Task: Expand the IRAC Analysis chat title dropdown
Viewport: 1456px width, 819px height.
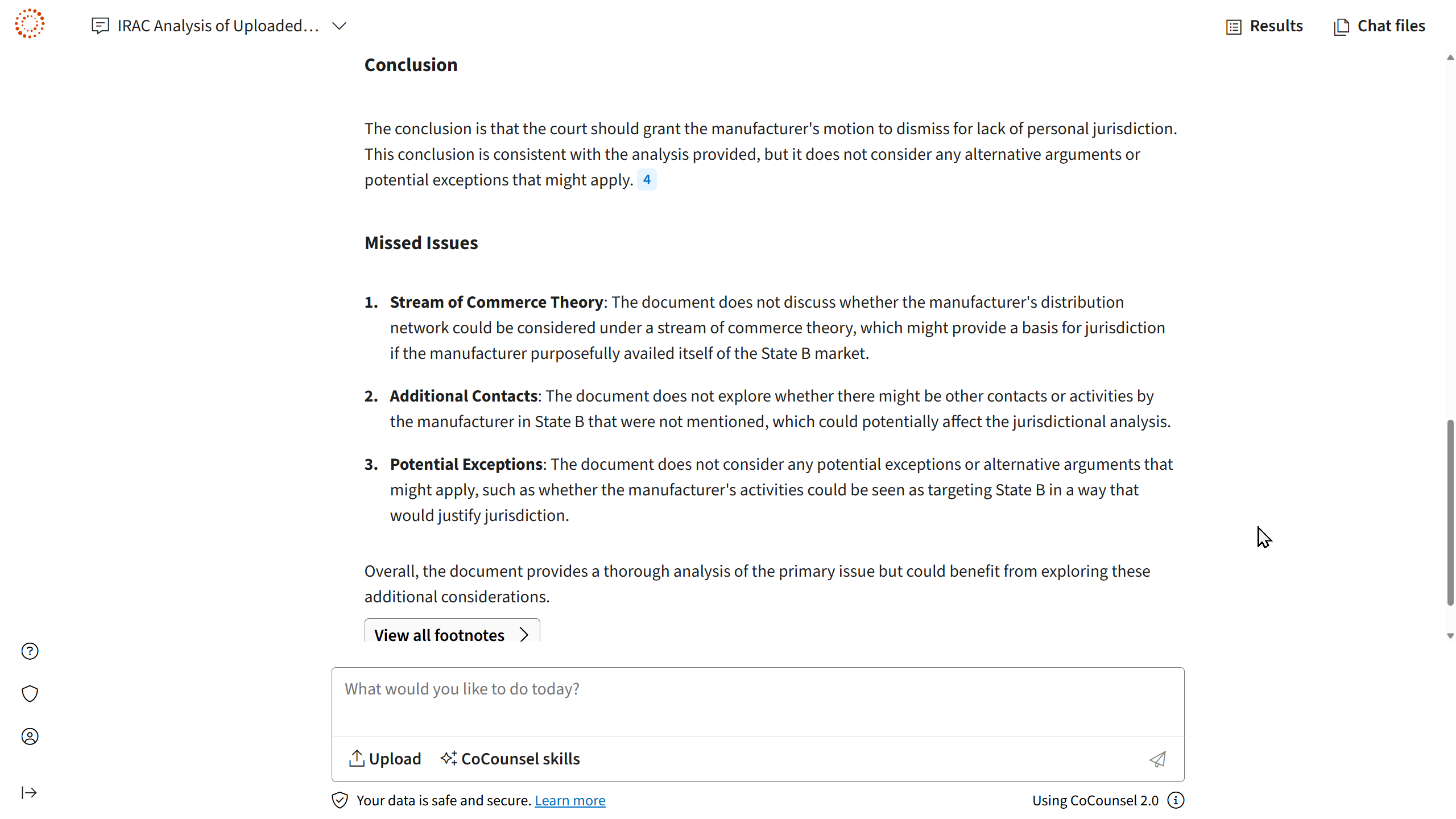Action: pos(340,26)
